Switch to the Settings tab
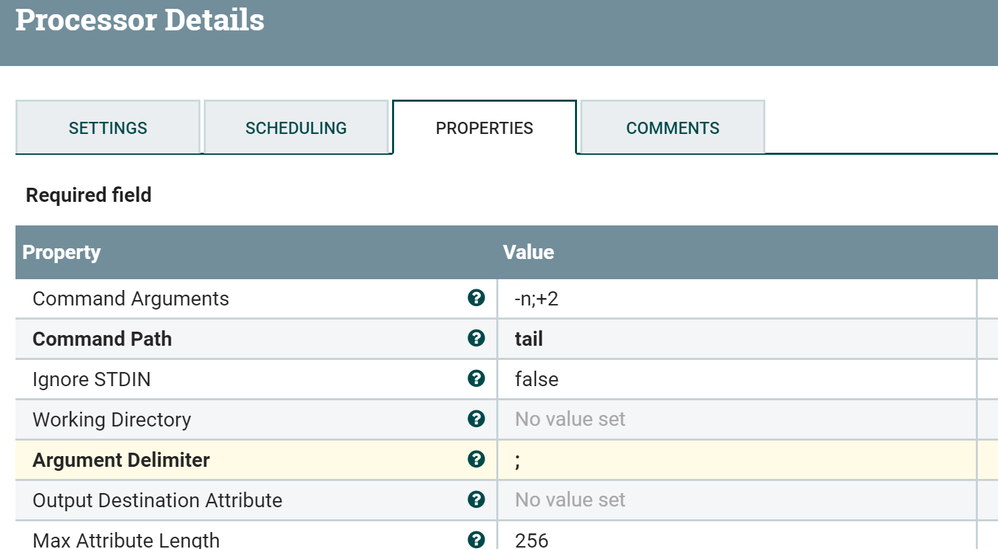 (x=108, y=128)
